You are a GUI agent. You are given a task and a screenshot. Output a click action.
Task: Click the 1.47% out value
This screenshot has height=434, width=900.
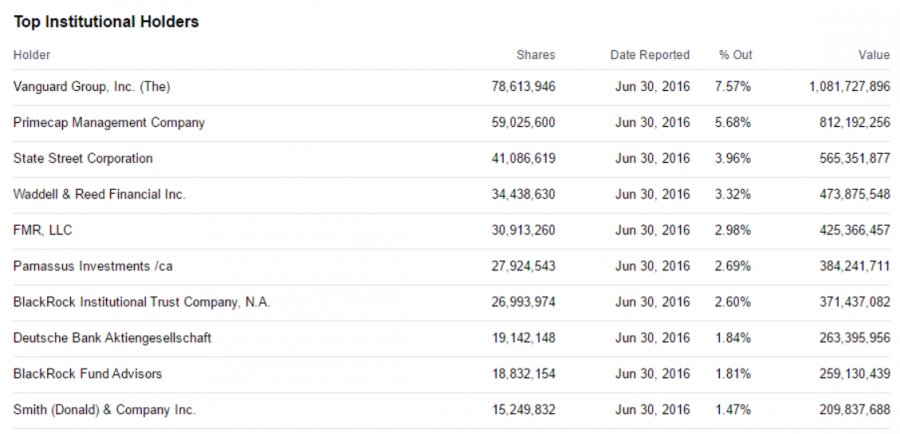733,410
